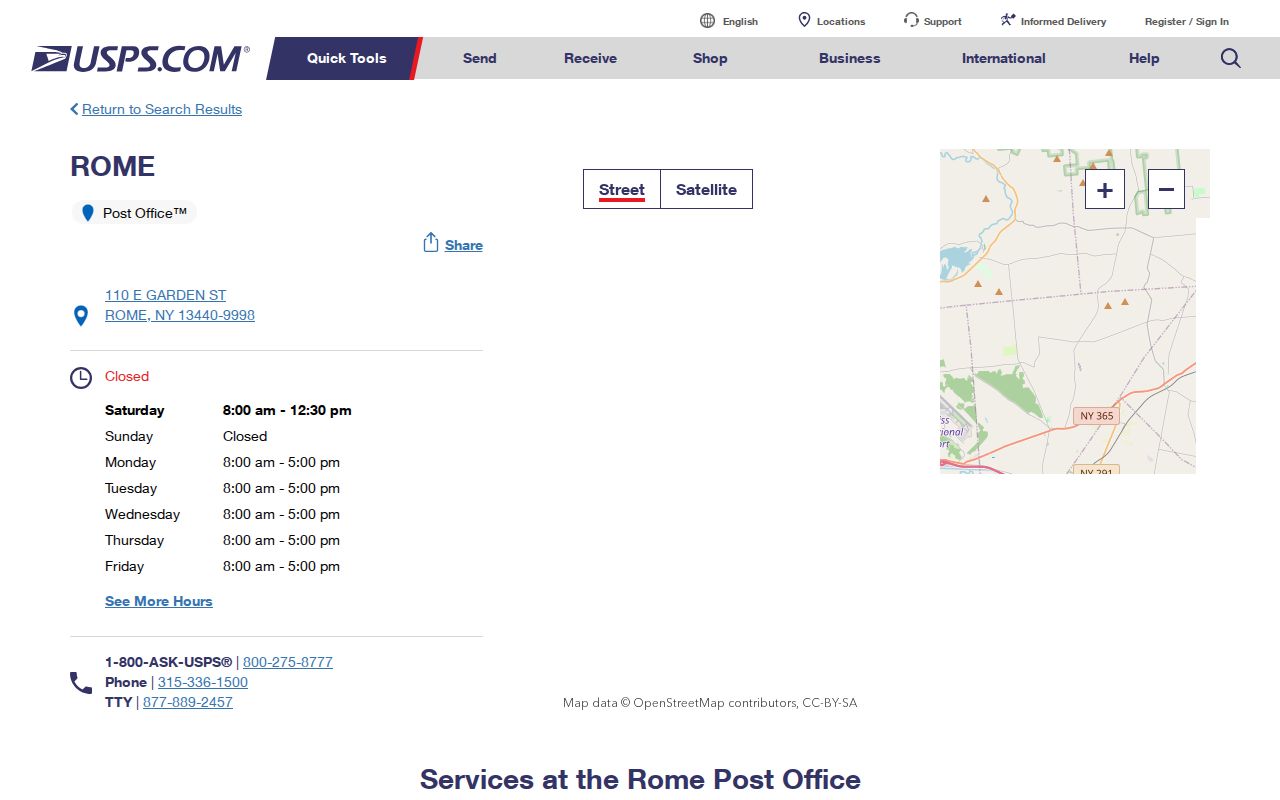Viewport: 1280px width, 800px height.
Task: Open the Shop menu
Action: pyautogui.click(x=710, y=58)
